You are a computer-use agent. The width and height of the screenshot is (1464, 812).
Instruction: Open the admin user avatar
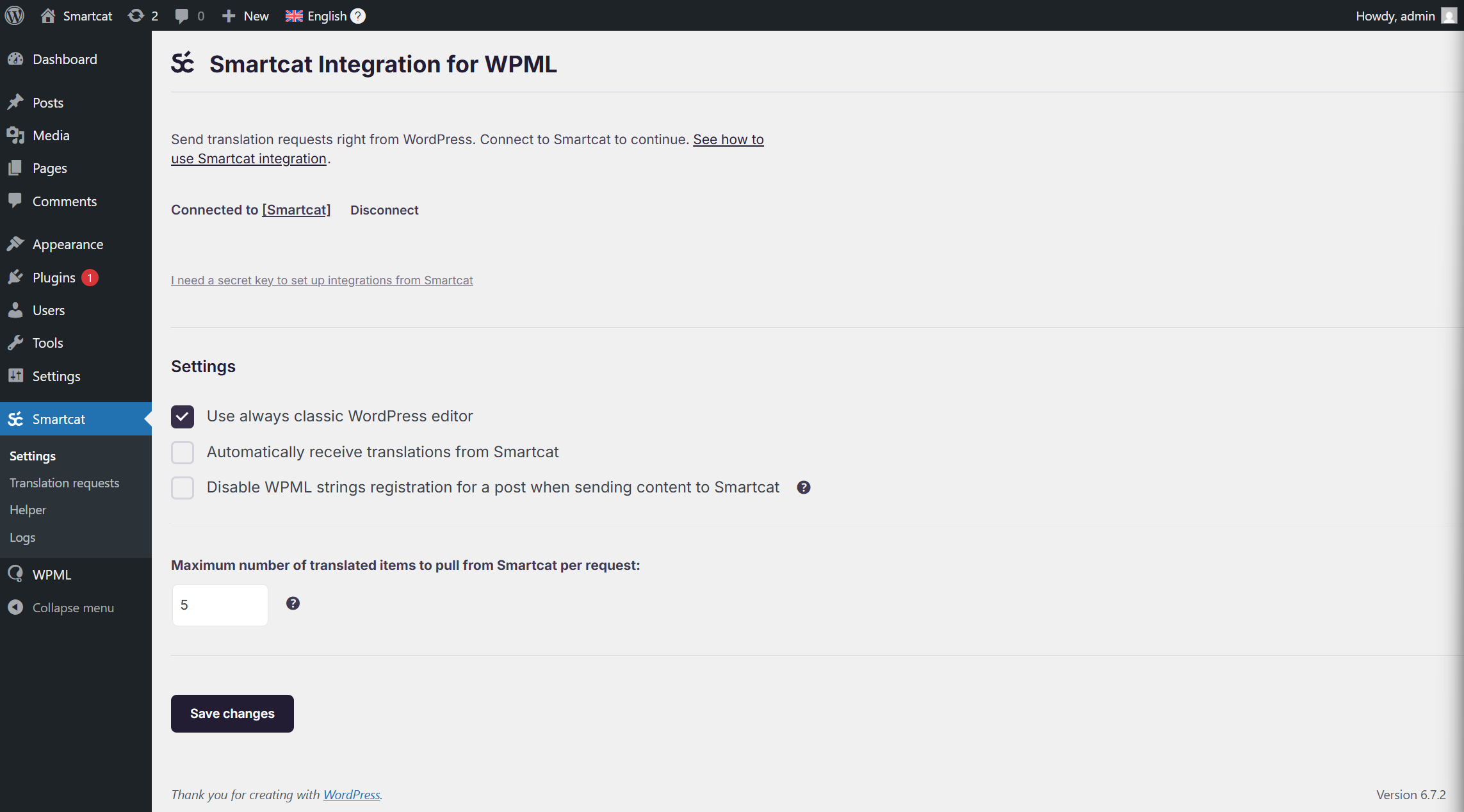(1449, 16)
